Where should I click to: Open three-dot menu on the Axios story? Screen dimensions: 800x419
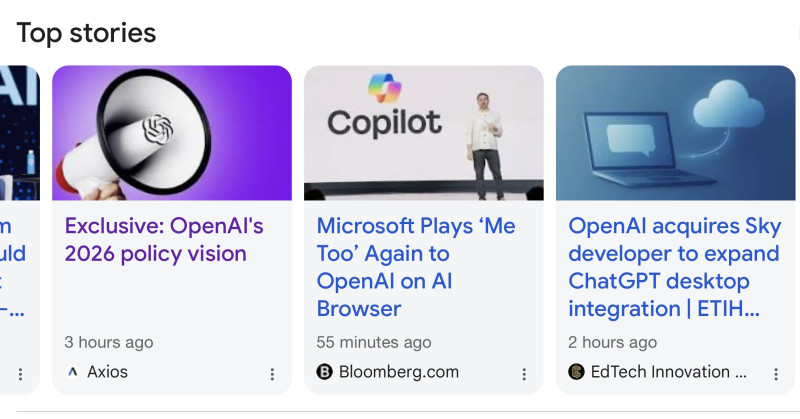pyautogui.click(x=272, y=374)
